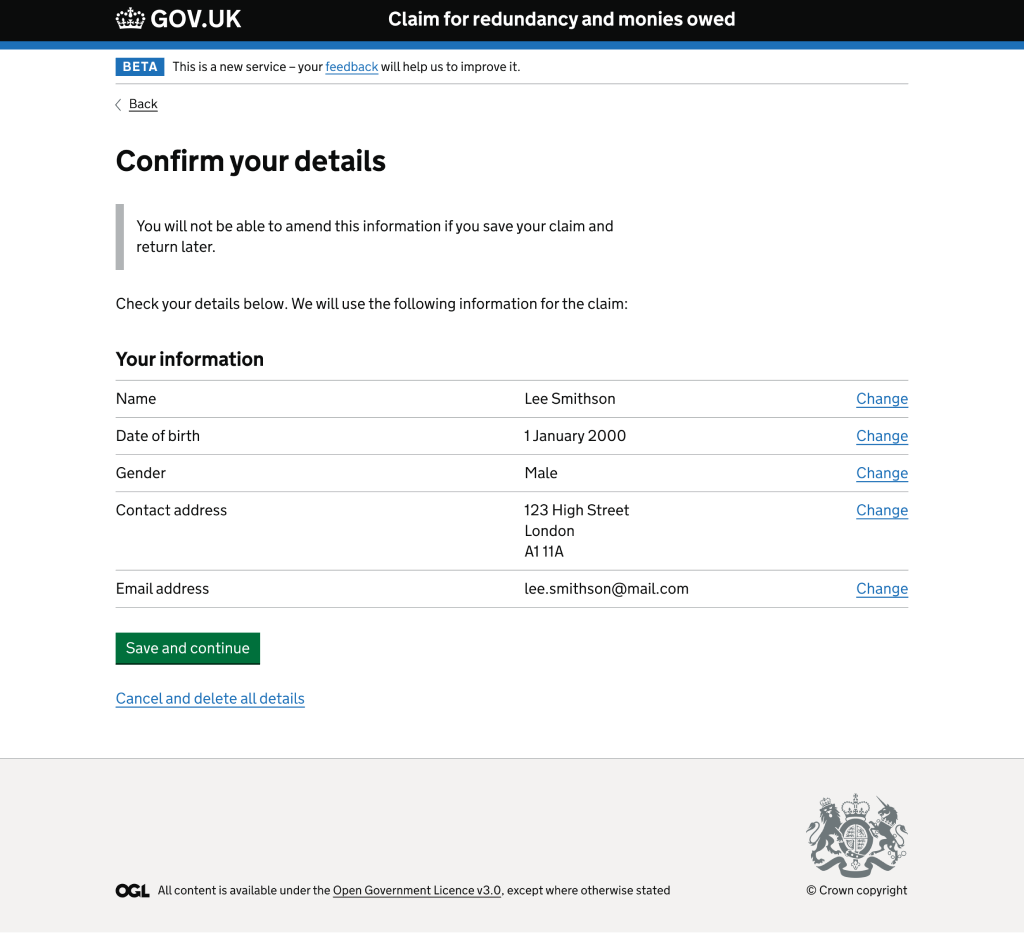Change the Date of birth entry
Screen dimensions: 1024x933
(881, 436)
